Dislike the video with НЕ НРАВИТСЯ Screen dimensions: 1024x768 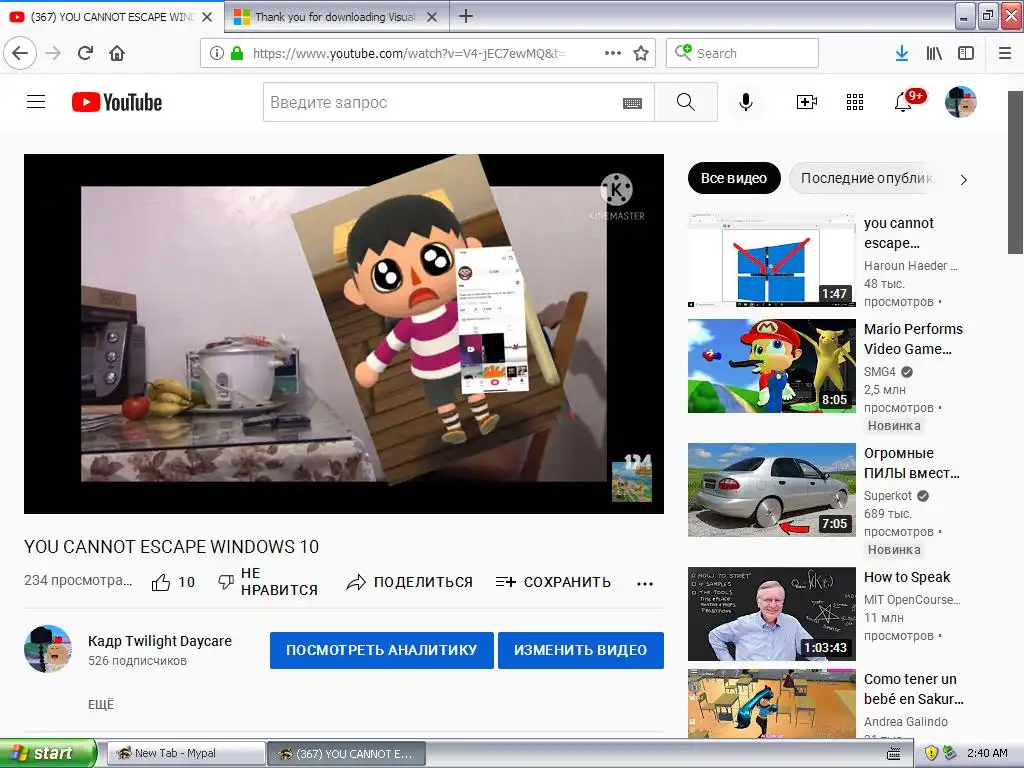(268, 581)
